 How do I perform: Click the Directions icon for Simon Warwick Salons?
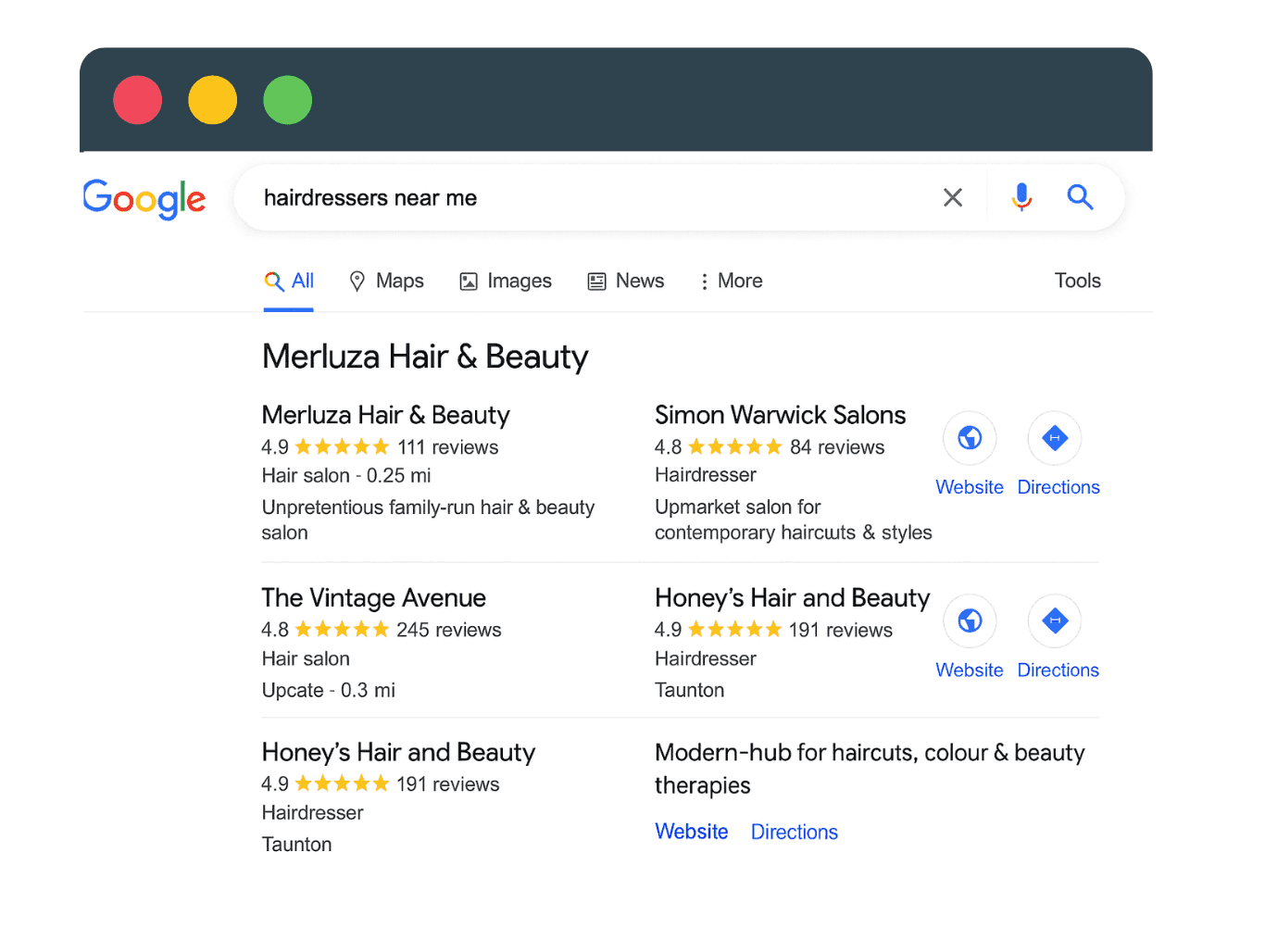pos(1054,437)
